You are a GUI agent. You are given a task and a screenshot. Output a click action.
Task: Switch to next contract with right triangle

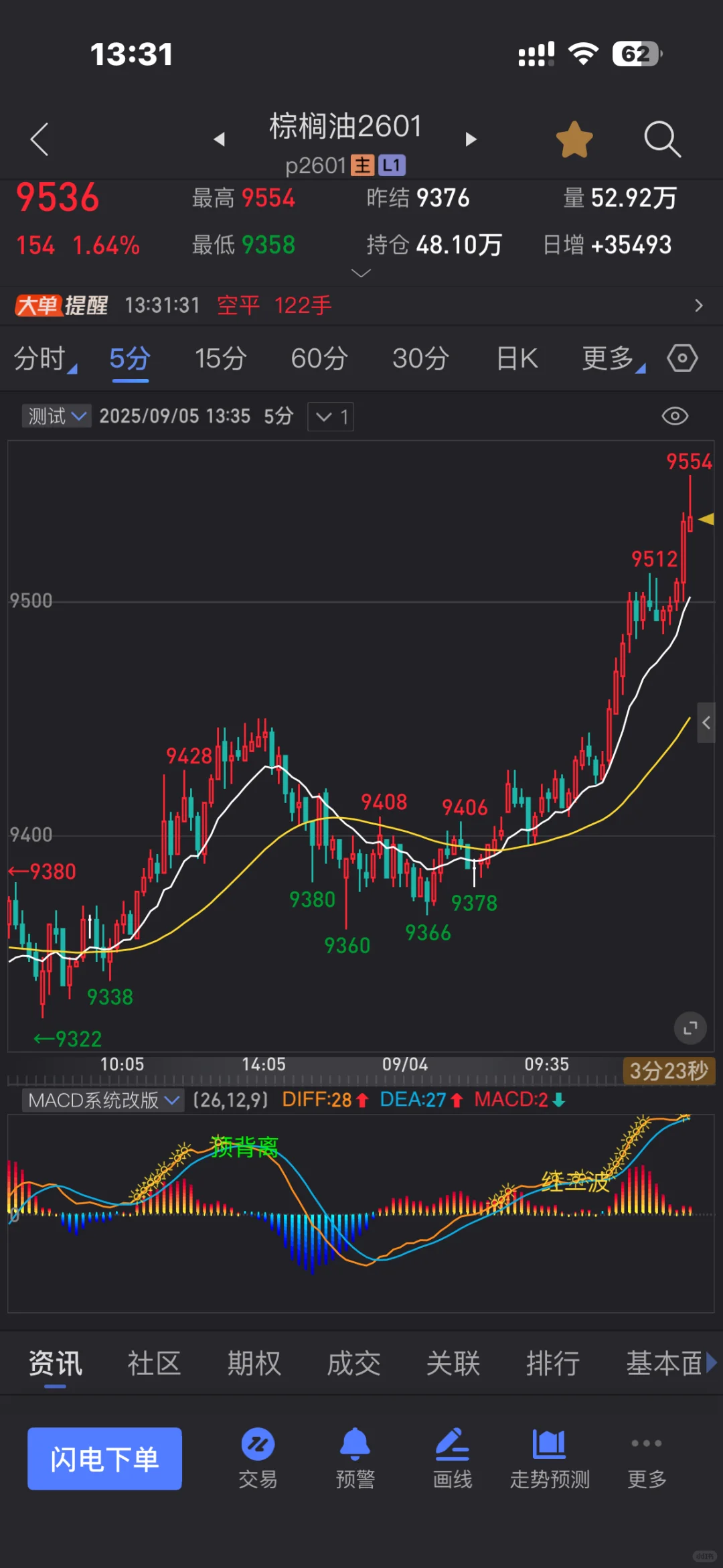[471, 139]
